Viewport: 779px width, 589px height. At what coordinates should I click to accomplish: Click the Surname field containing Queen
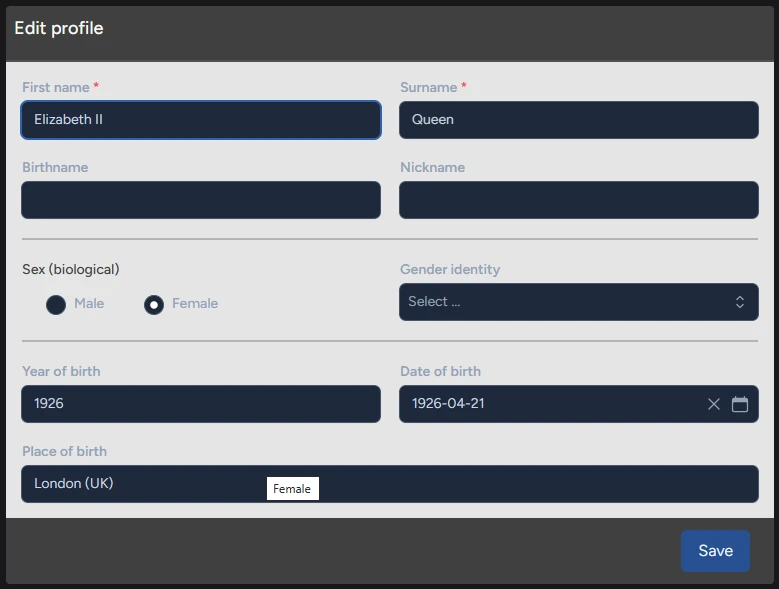578,120
